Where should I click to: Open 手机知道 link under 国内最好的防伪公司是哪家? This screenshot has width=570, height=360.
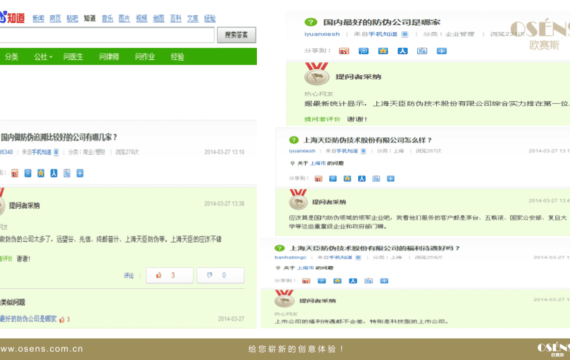(x=383, y=34)
